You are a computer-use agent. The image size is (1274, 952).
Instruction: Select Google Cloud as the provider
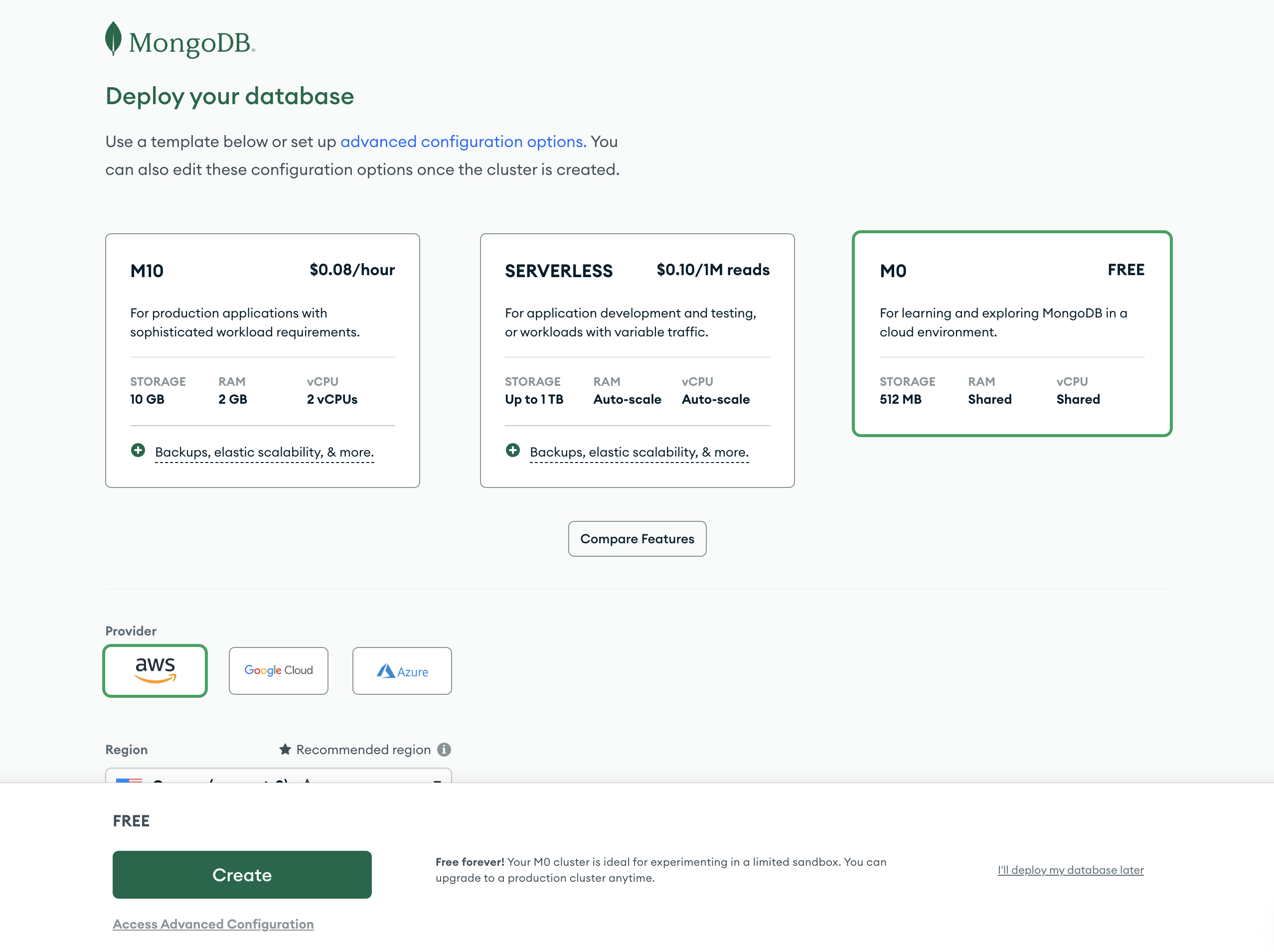pos(278,670)
